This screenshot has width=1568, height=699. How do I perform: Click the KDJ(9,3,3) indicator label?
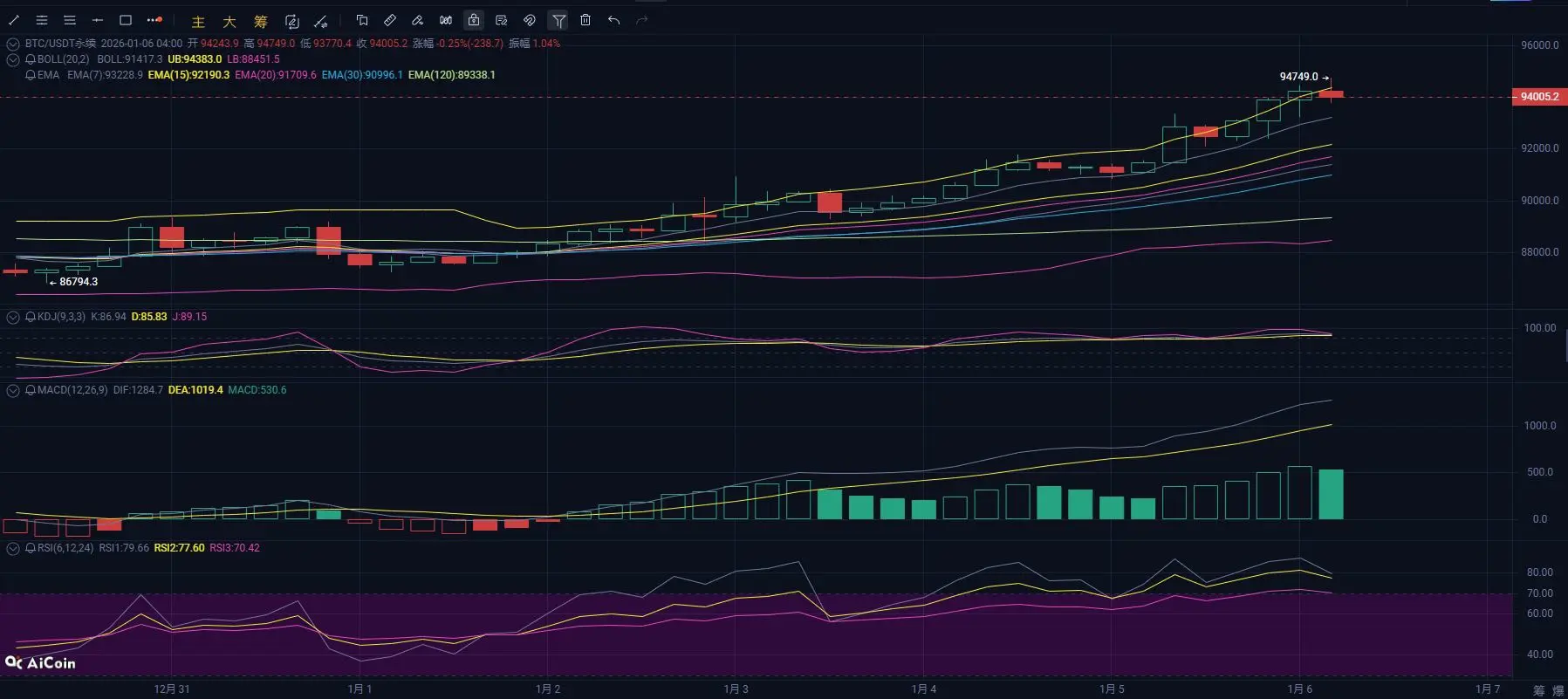(x=61, y=317)
